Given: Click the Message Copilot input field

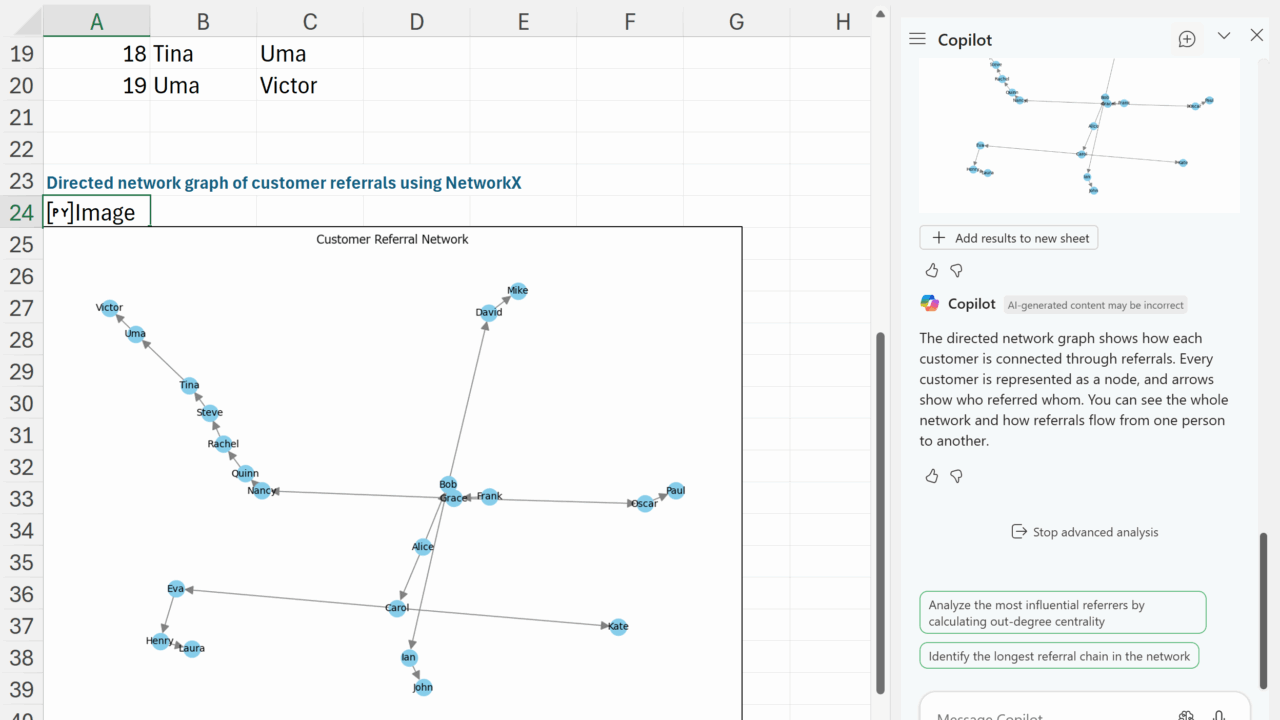Looking at the screenshot, I should pos(1040,714).
